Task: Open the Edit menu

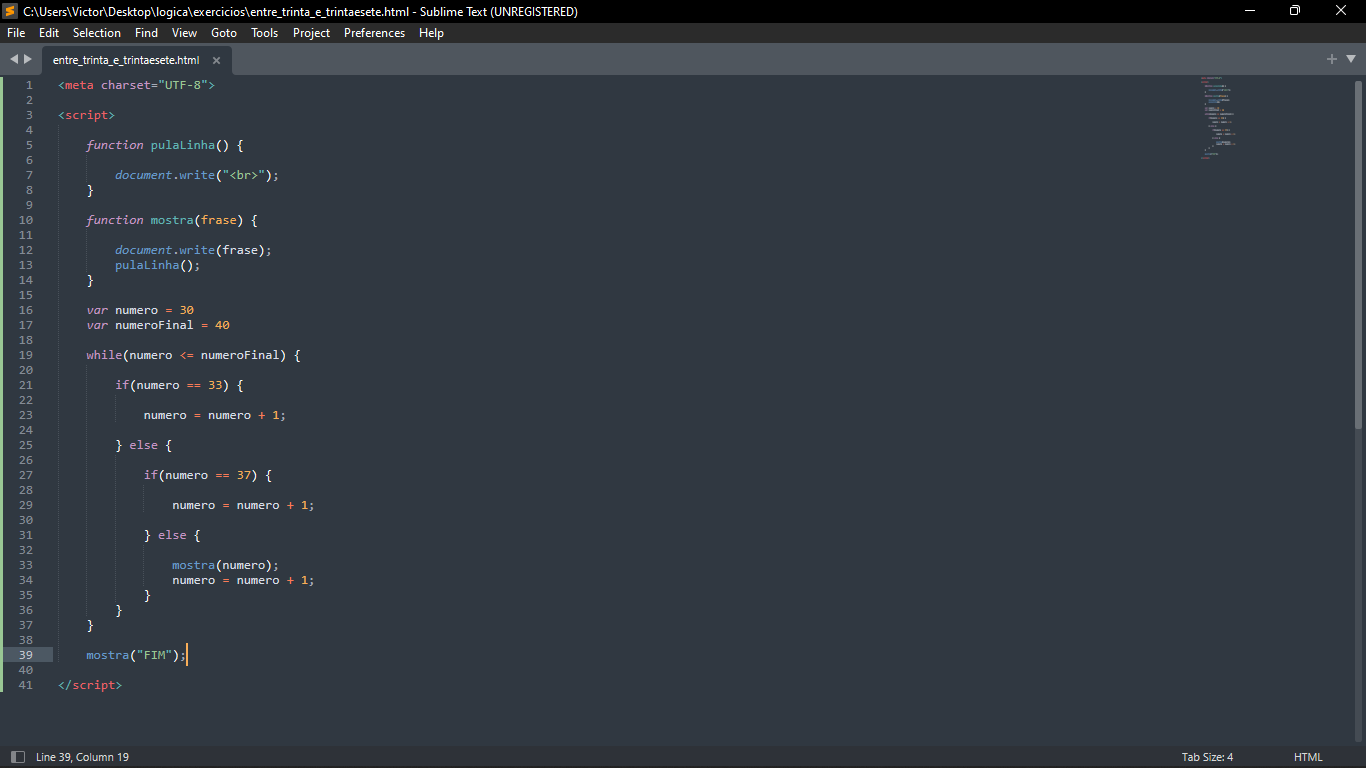Action: point(49,33)
